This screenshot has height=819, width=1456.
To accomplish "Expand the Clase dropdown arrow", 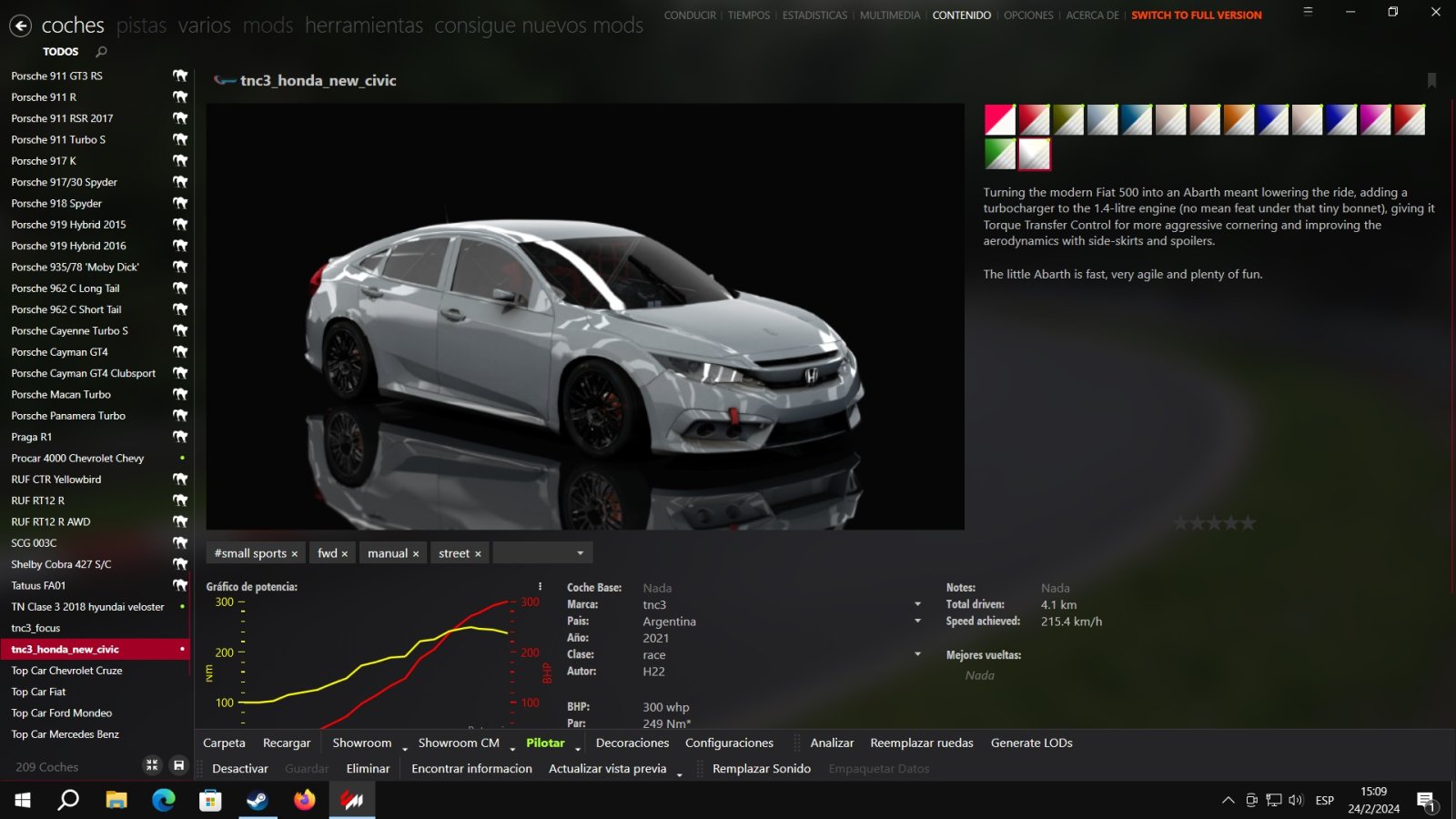I will pyautogui.click(x=917, y=654).
